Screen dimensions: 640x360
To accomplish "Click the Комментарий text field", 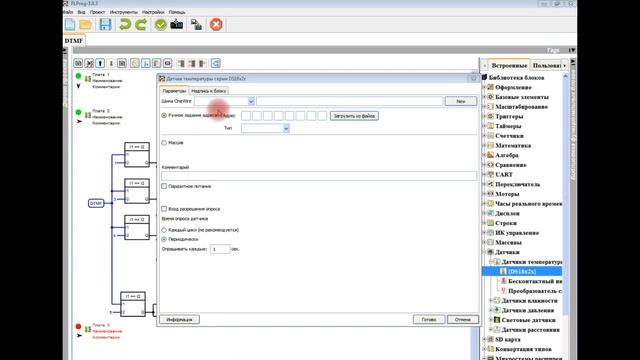I will coord(319,176).
